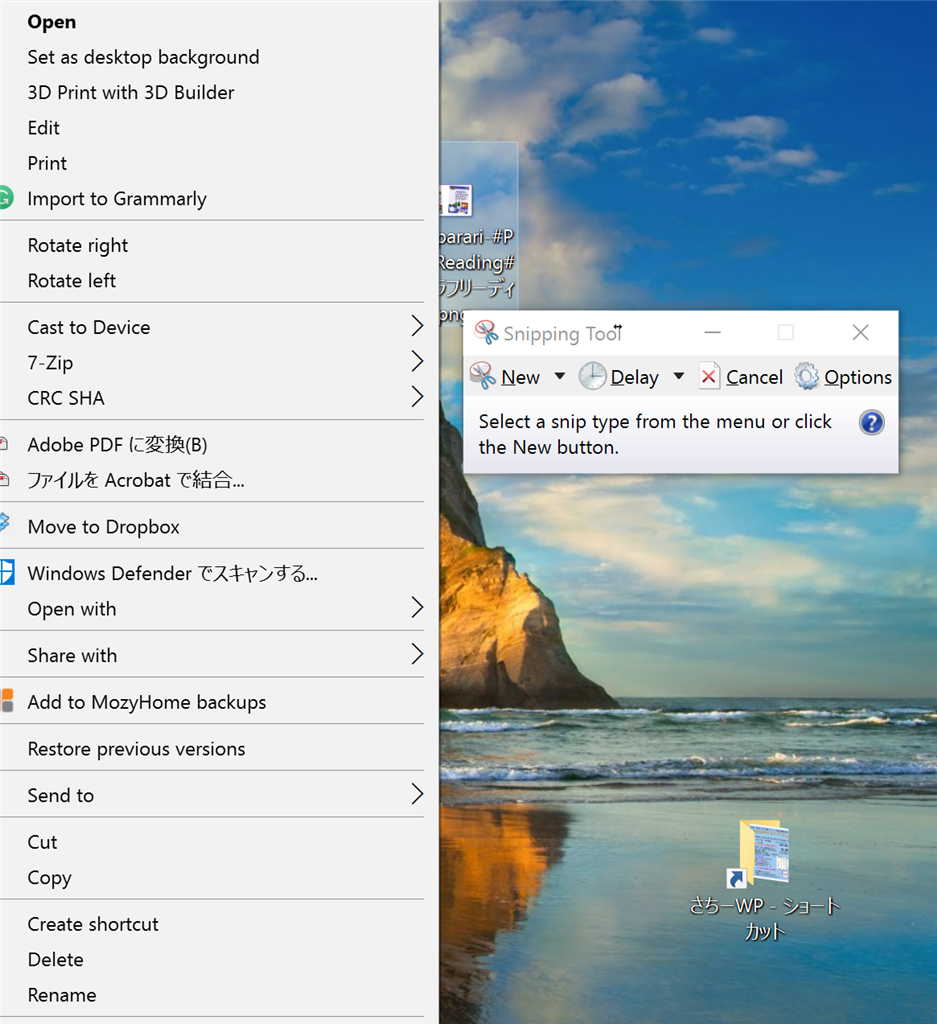Click the Adobe PDF icon beside Adobe PDF に変換
Image resolution: width=937 pixels, height=1024 pixels.
[4, 445]
